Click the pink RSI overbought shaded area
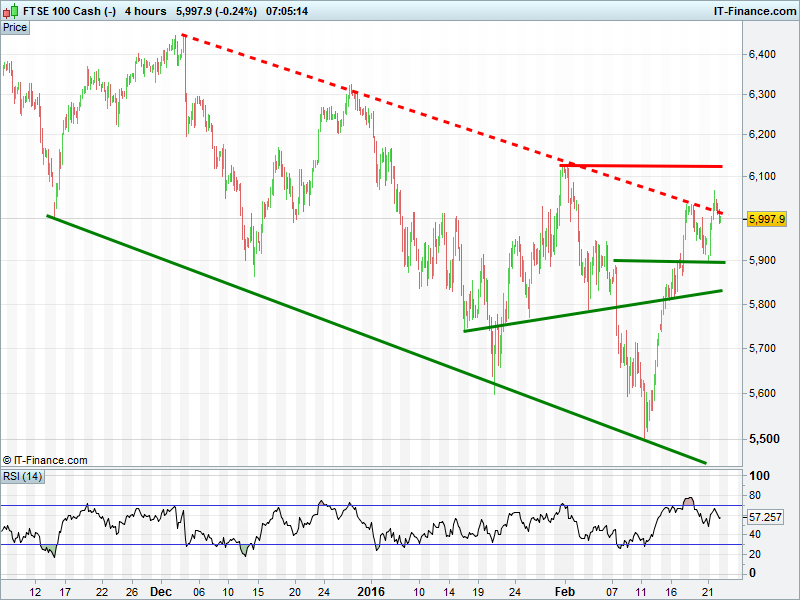800x600 pixels. pos(687,501)
